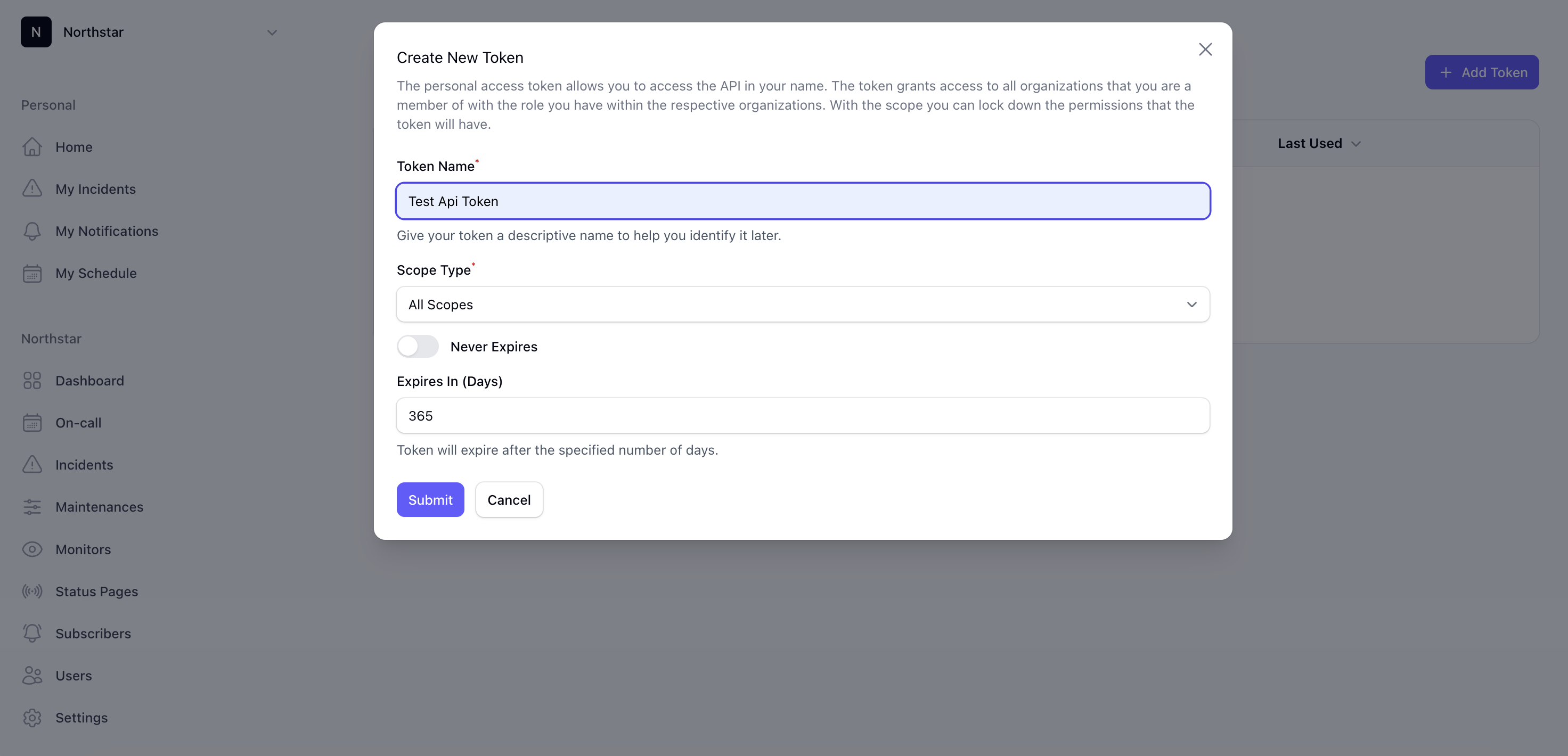The image size is (1568, 756).
Task: Click the Scope Type label
Action: click(434, 269)
